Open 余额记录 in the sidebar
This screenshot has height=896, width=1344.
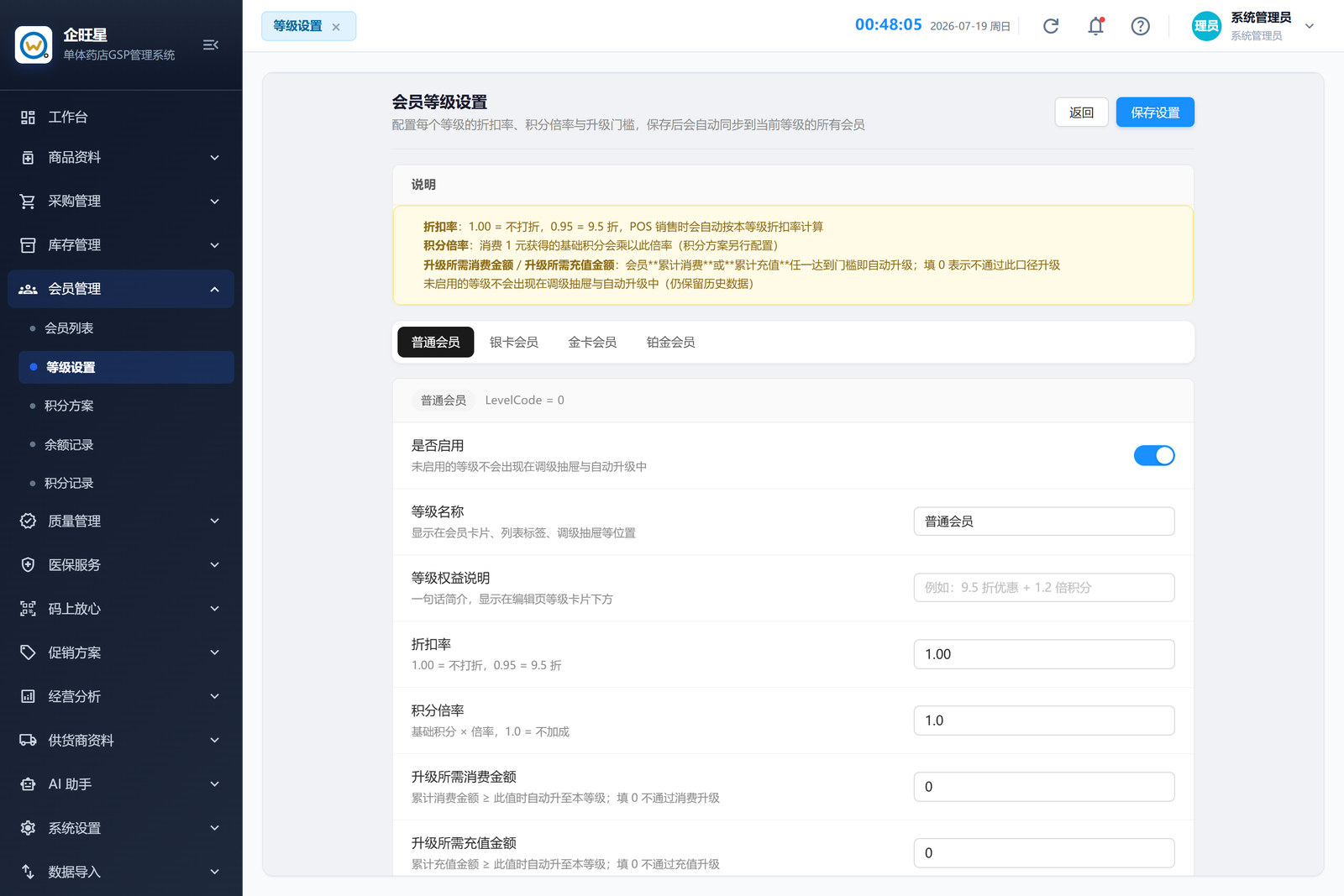[x=126, y=444]
